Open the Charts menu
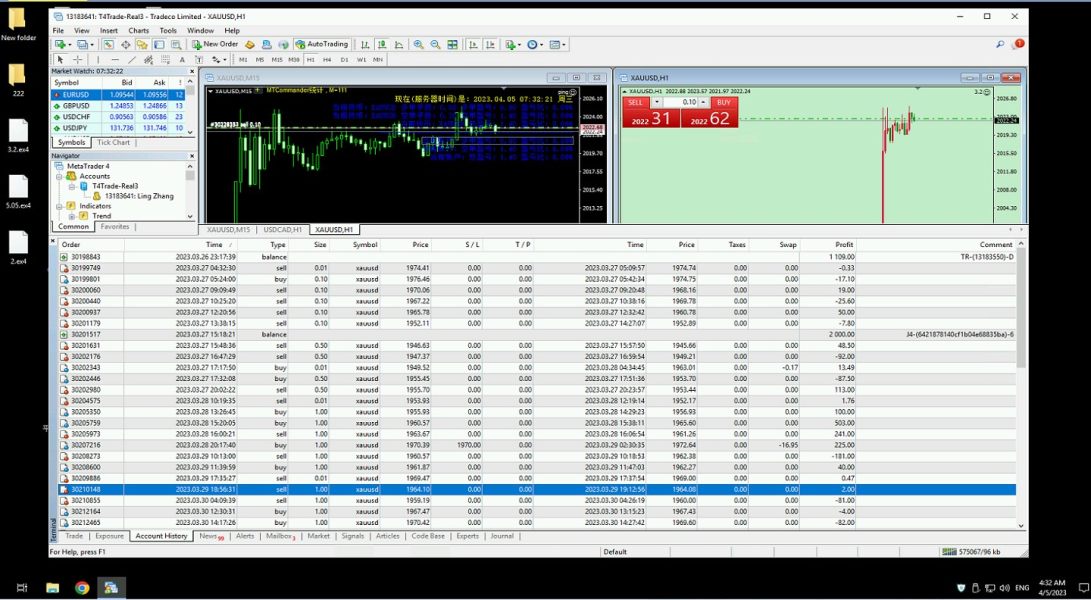Viewport: 1091px width, 600px height. tap(138, 31)
